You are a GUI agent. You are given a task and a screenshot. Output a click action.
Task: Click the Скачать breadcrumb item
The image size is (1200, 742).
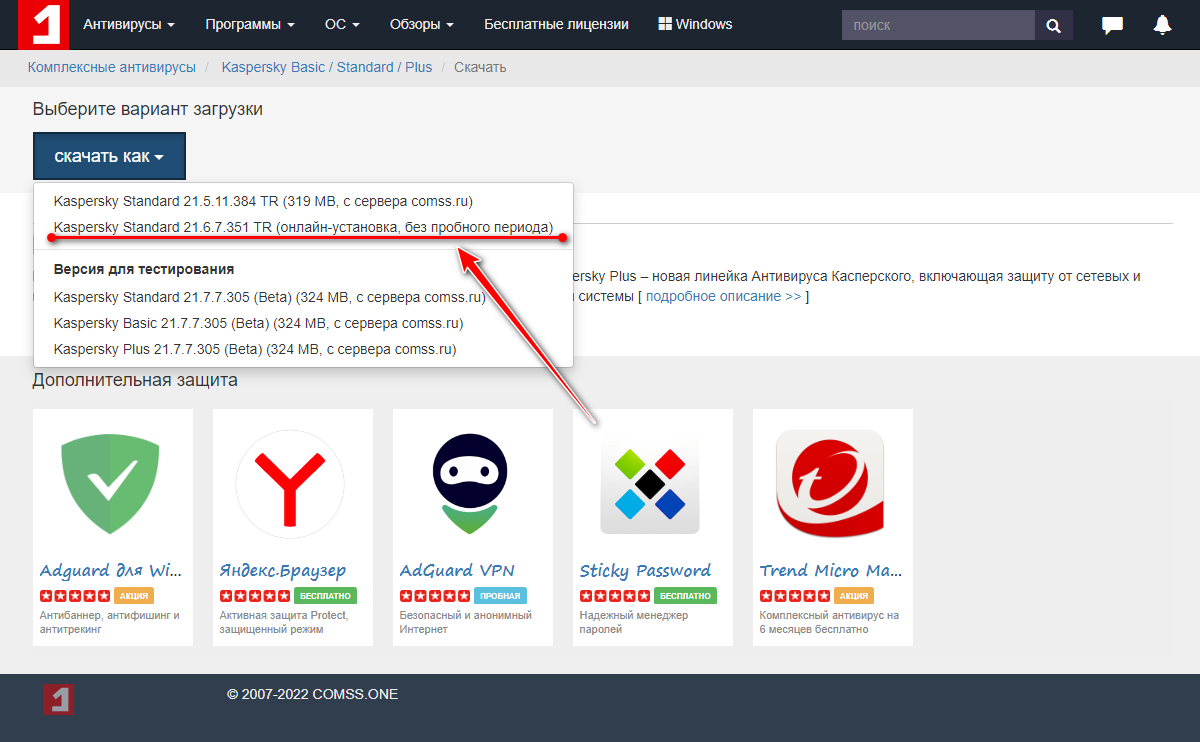[x=480, y=67]
